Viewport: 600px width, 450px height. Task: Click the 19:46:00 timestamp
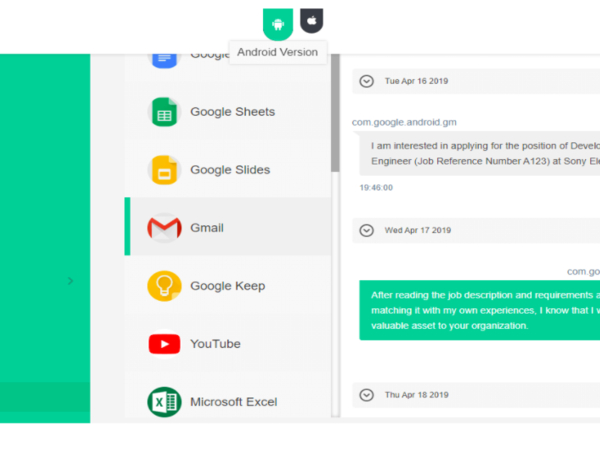(x=376, y=188)
